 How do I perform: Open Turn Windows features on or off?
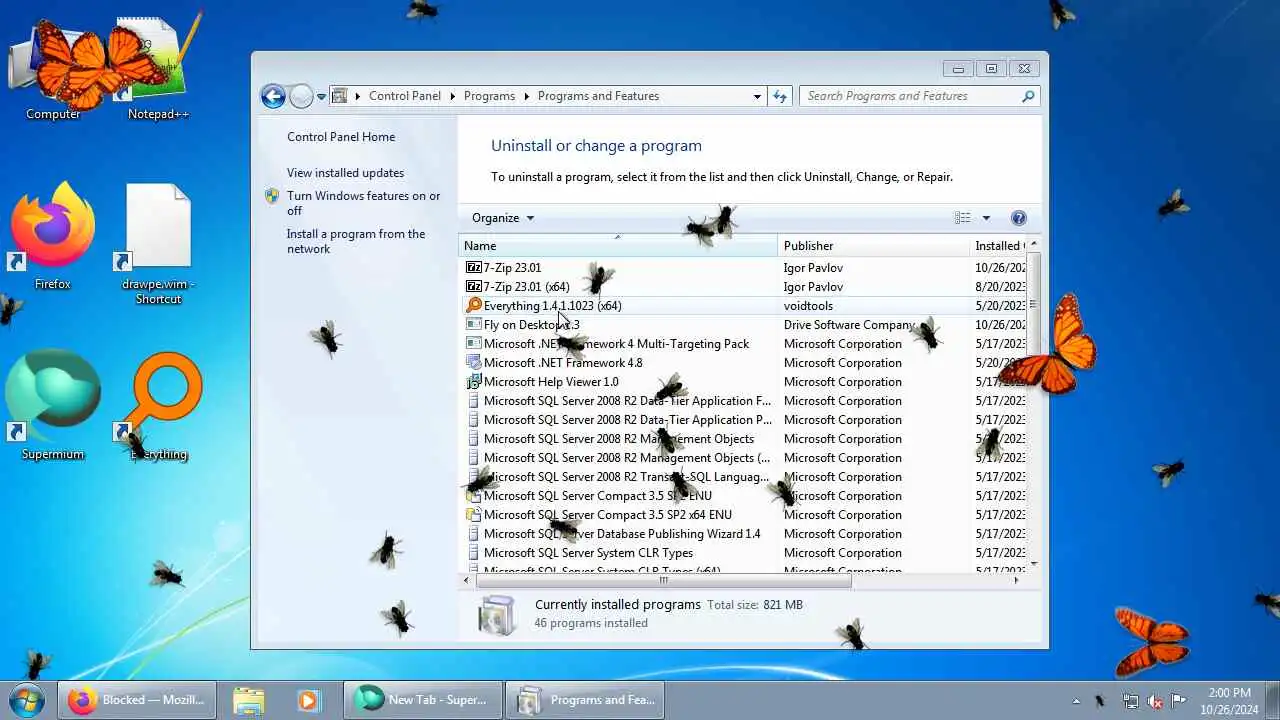363,203
